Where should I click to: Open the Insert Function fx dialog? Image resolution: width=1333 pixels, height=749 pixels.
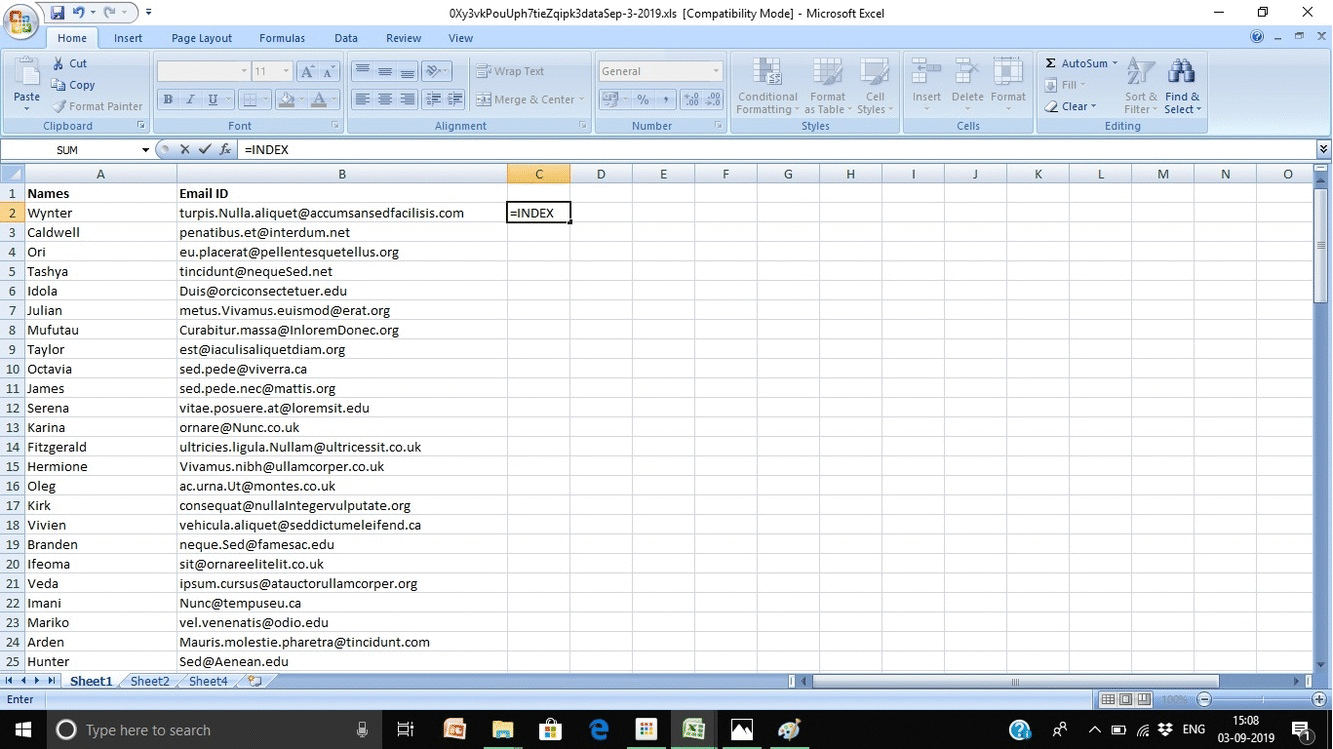225,149
